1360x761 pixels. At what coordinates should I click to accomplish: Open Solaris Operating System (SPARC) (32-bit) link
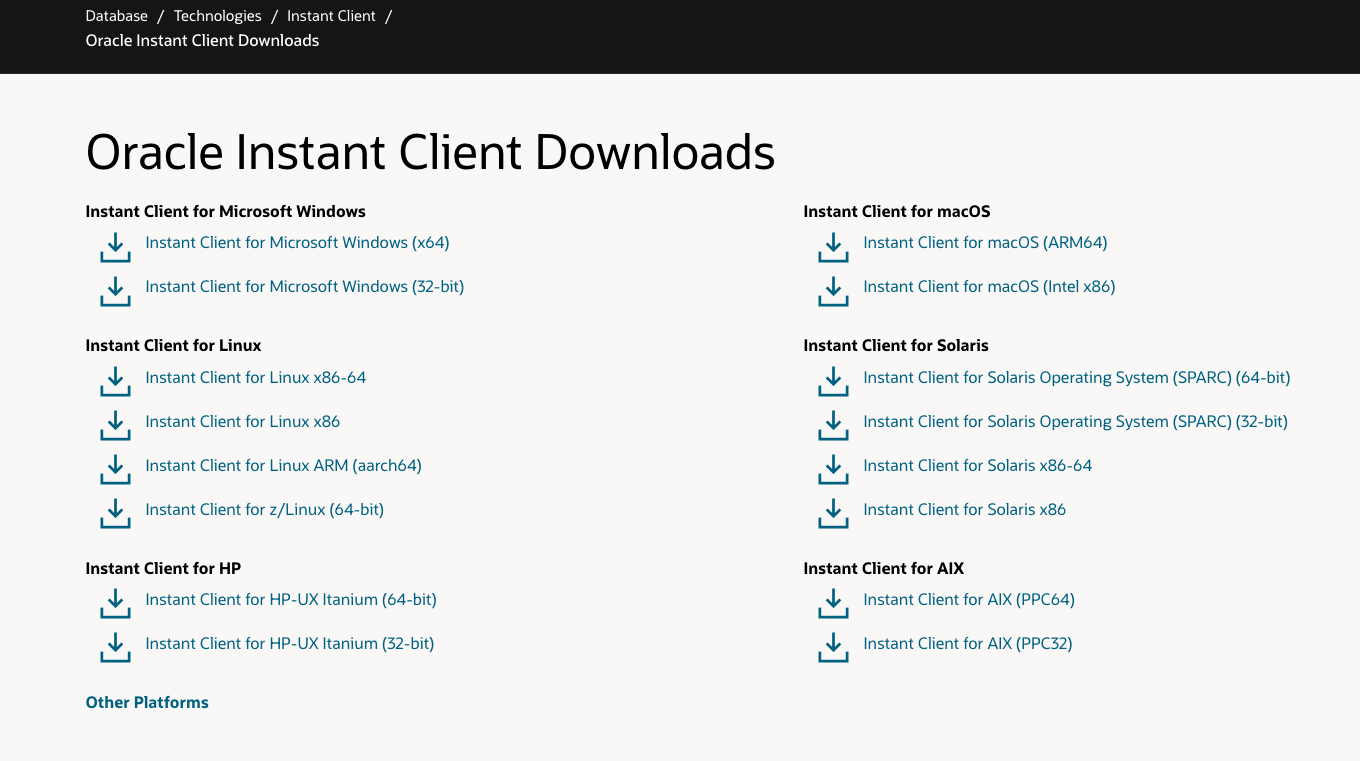1075,421
